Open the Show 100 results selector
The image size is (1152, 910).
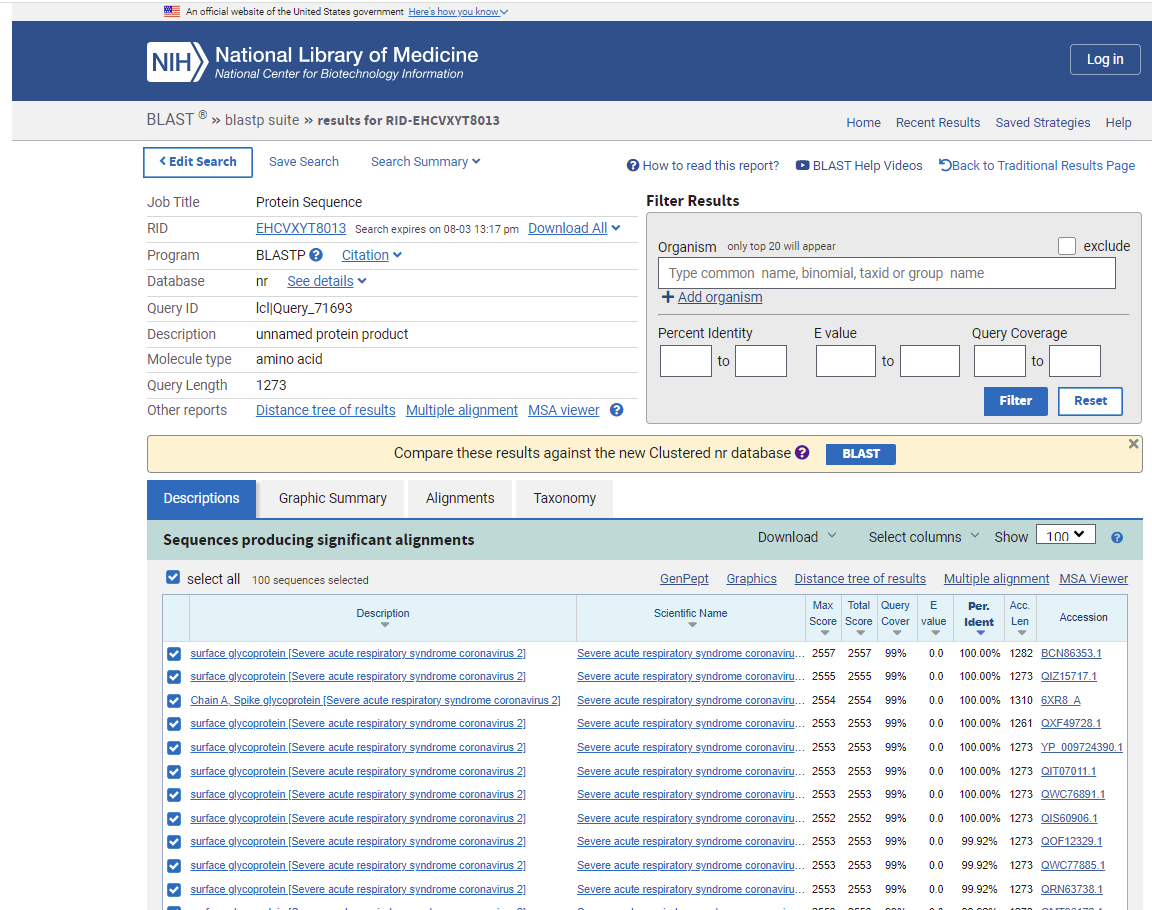click(x=1065, y=535)
